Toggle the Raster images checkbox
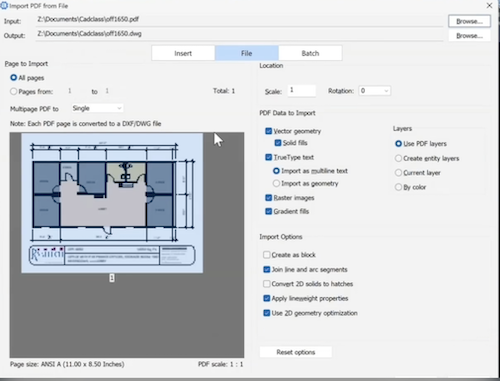This screenshot has height=381, width=500. pos(269,198)
